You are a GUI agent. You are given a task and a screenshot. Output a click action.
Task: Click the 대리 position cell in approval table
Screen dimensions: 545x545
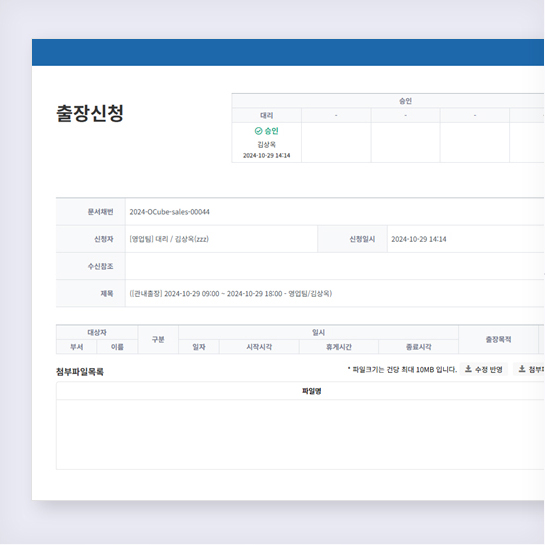pyautogui.click(x=267, y=115)
